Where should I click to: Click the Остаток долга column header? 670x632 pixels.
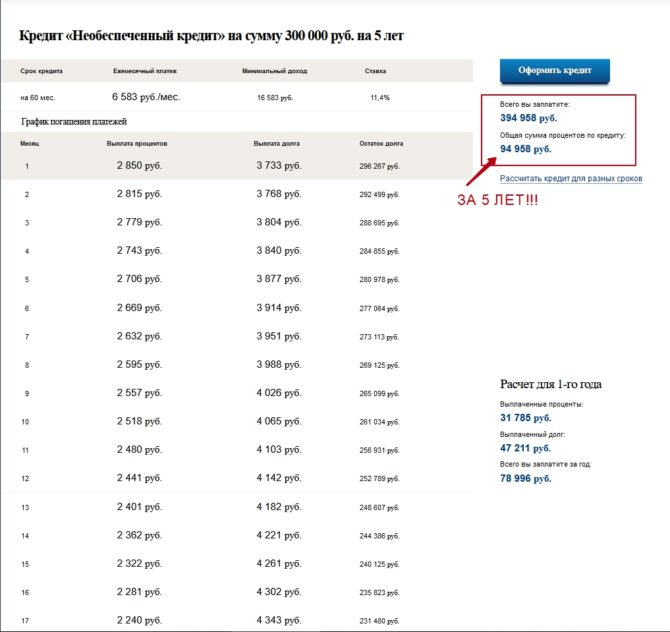click(x=381, y=144)
